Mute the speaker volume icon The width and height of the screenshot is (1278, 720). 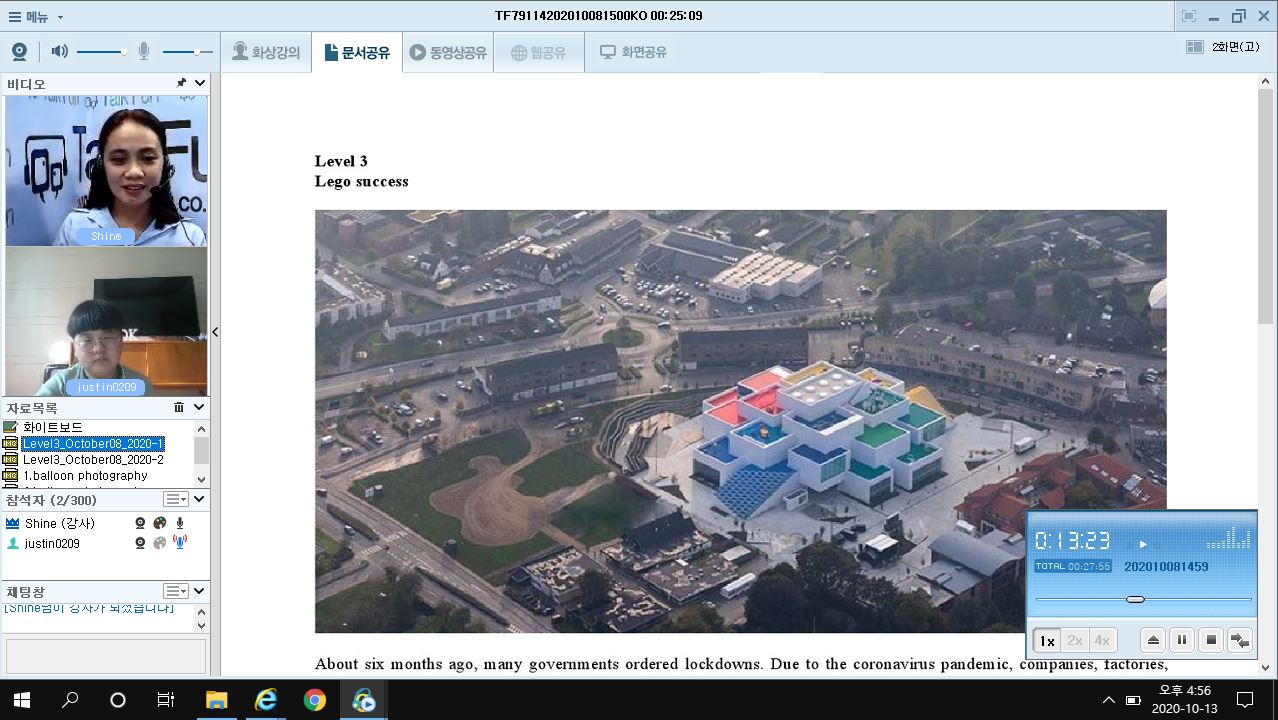tap(60, 52)
